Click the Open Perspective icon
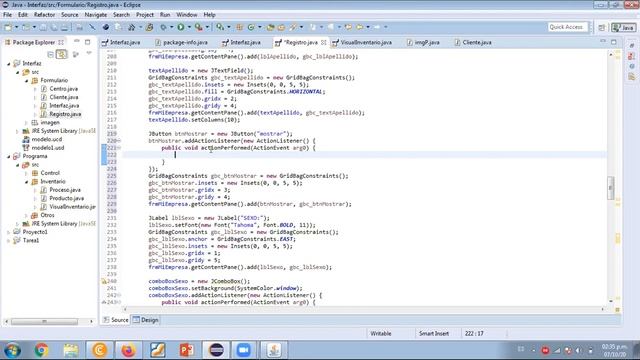Screen dimensions: 640x360 pyautogui.click(x=602, y=27)
